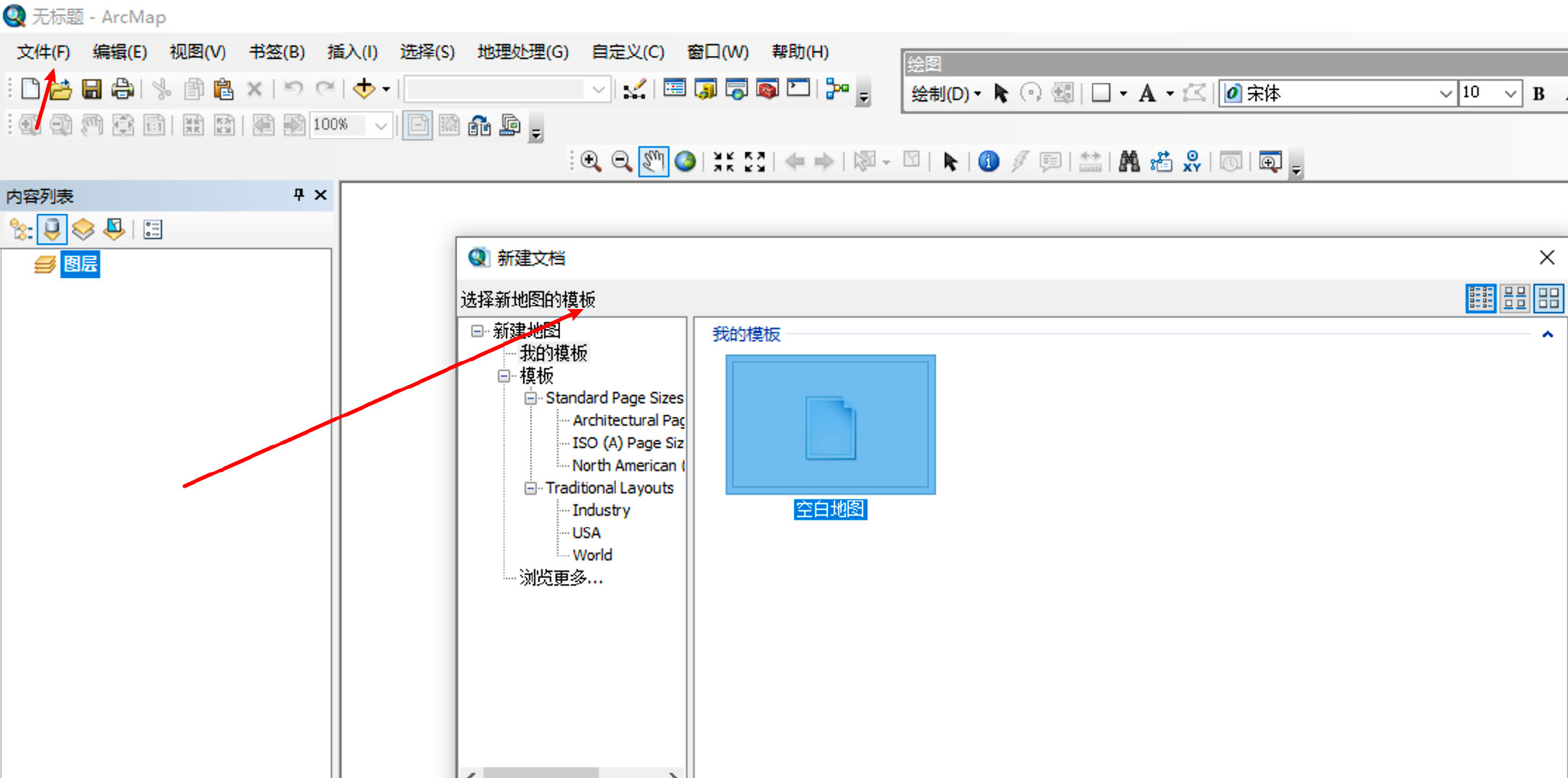
Task: Click the Add Data icon
Action: point(364,89)
